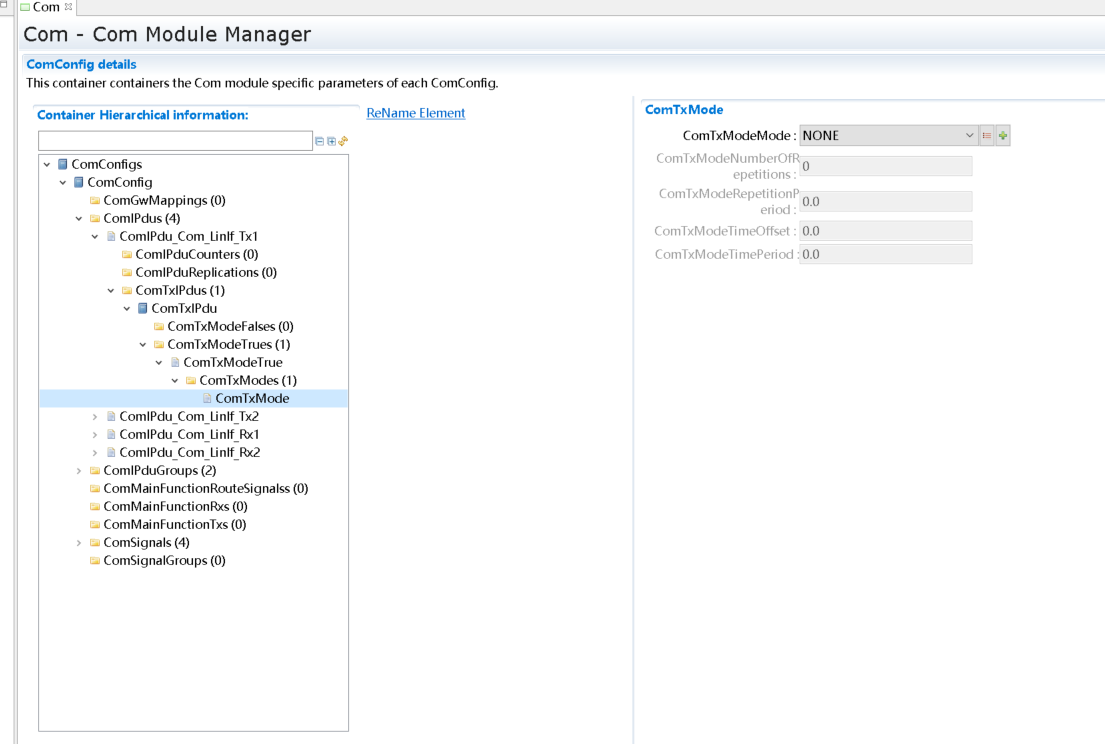
Task: Click the ComSignalGroups folder icon
Action: point(95,560)
